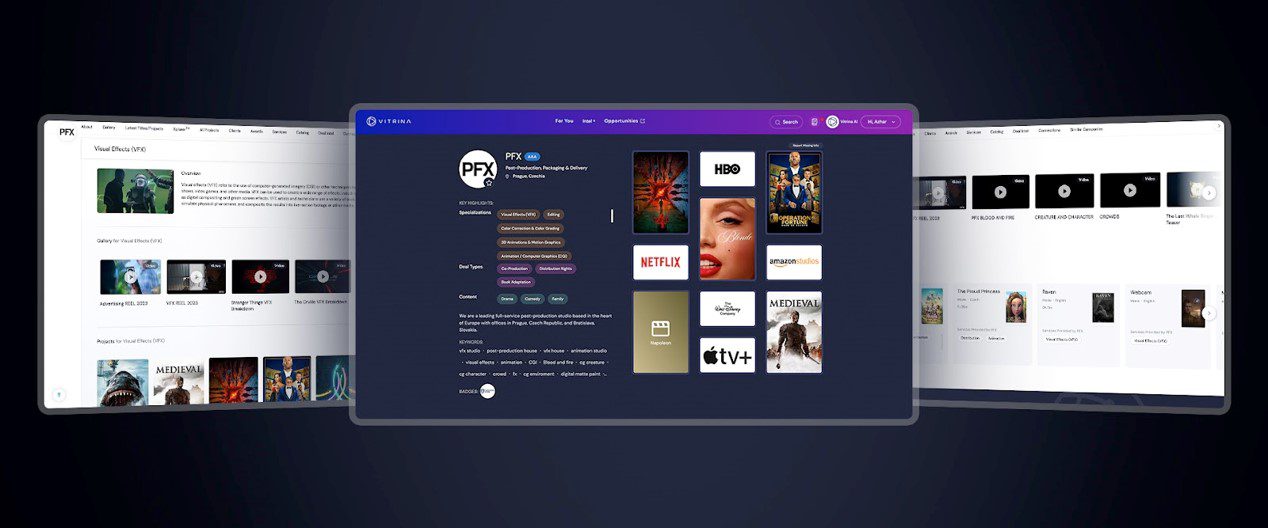Open the Webcam title card poster
This screenshot has height=528, width=1268.
(1193, 308)
